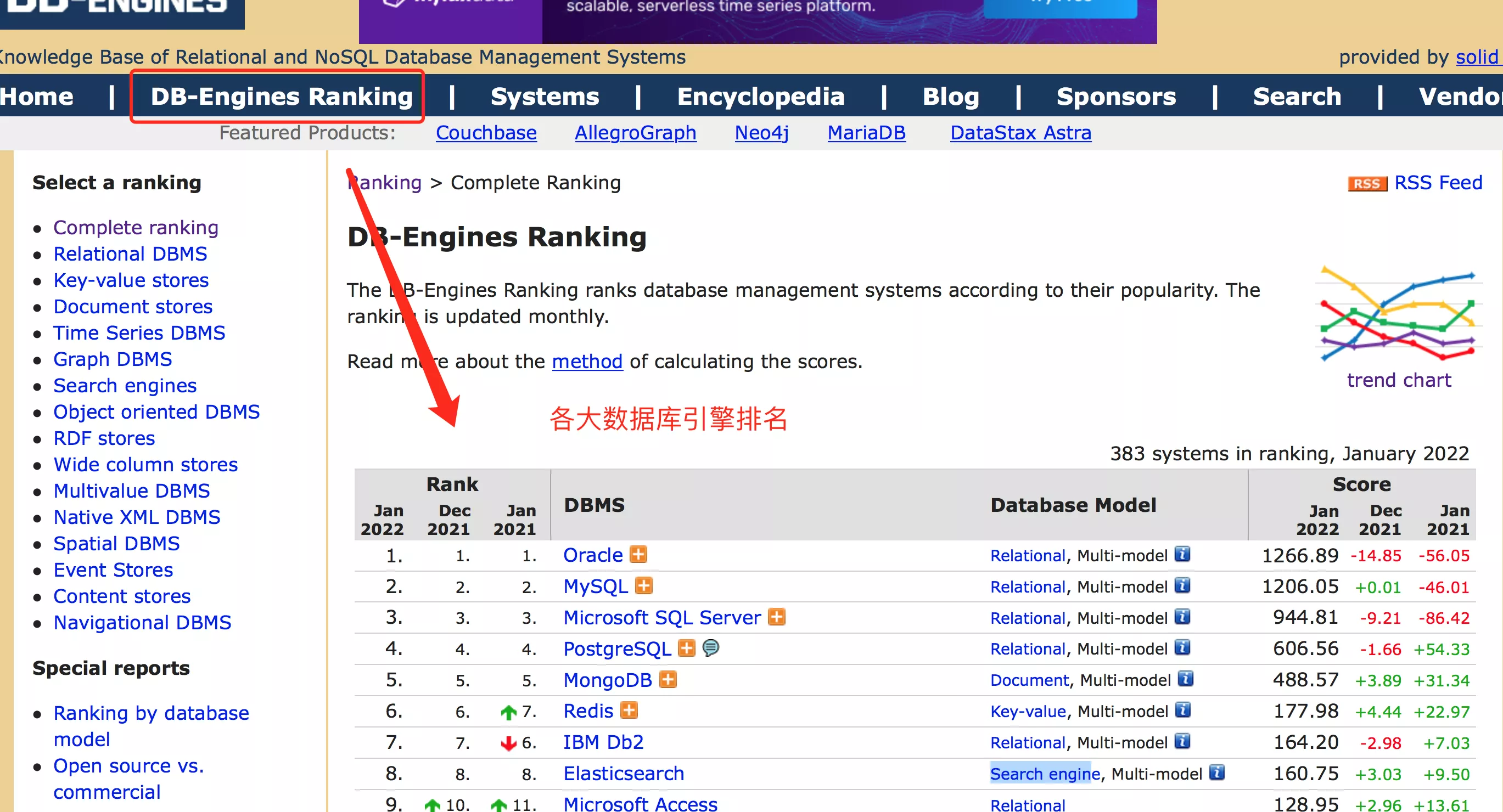Image resolution: width=1503 pixels, height=812 pixels.
Task: Select Relational DBMS ranking
Action: click(130, 253)
